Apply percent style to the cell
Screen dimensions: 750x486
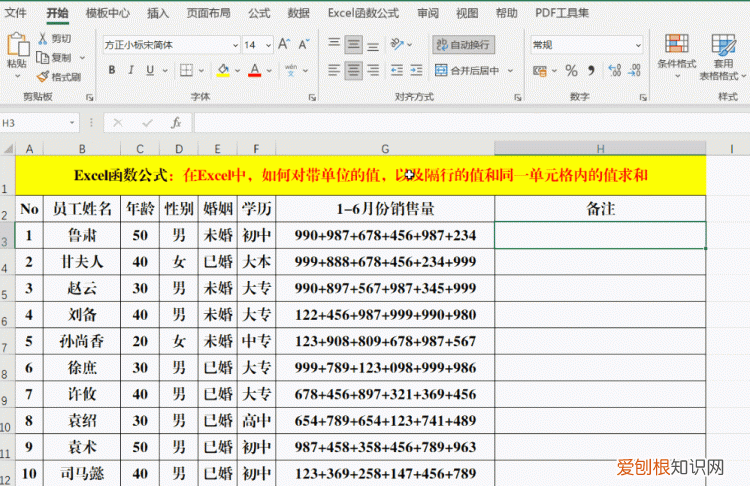(571, 71)
